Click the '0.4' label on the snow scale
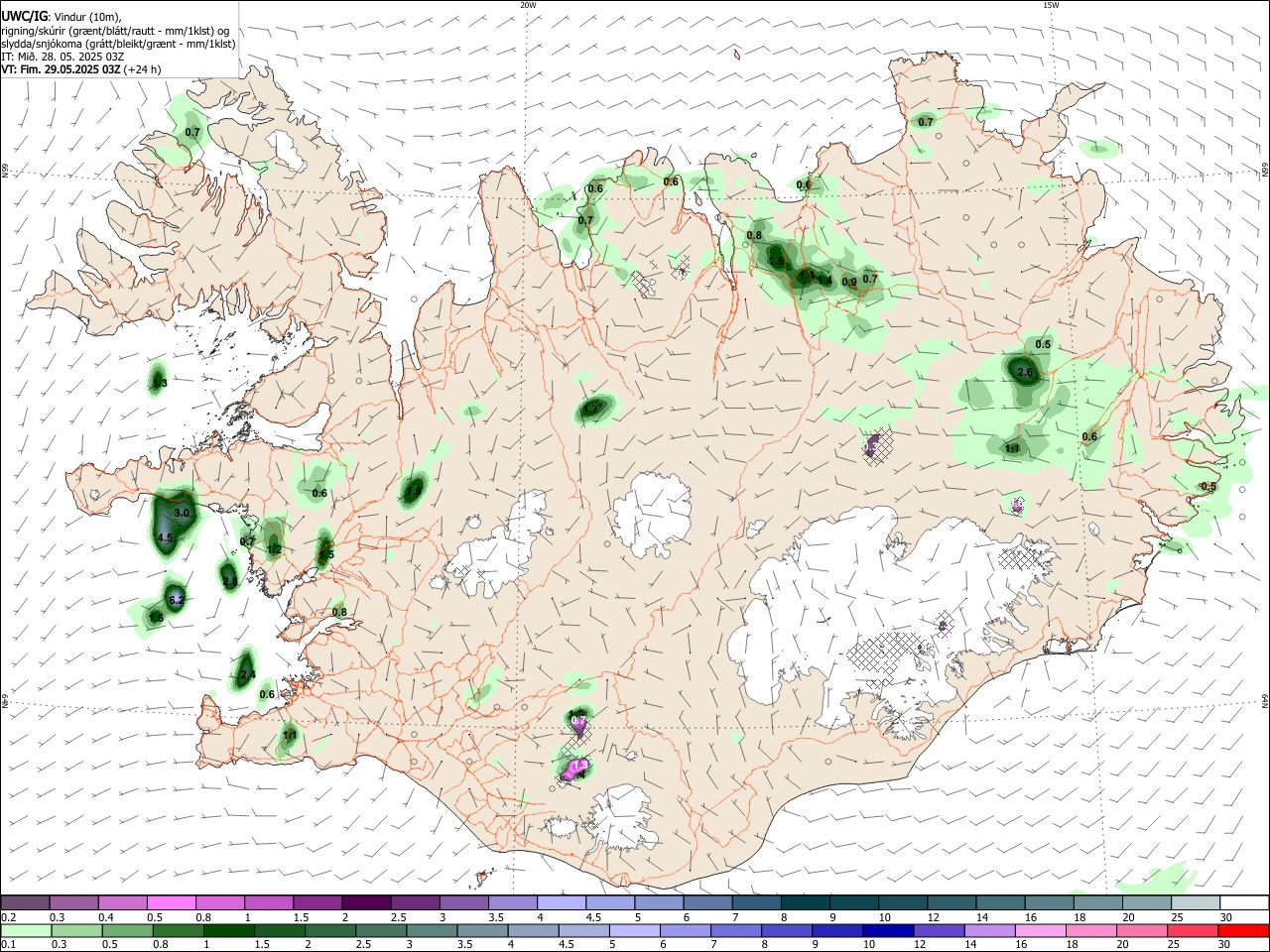The width and height of the screenshot is (1270, 952). pyautogui.click(x=107, y=917)
